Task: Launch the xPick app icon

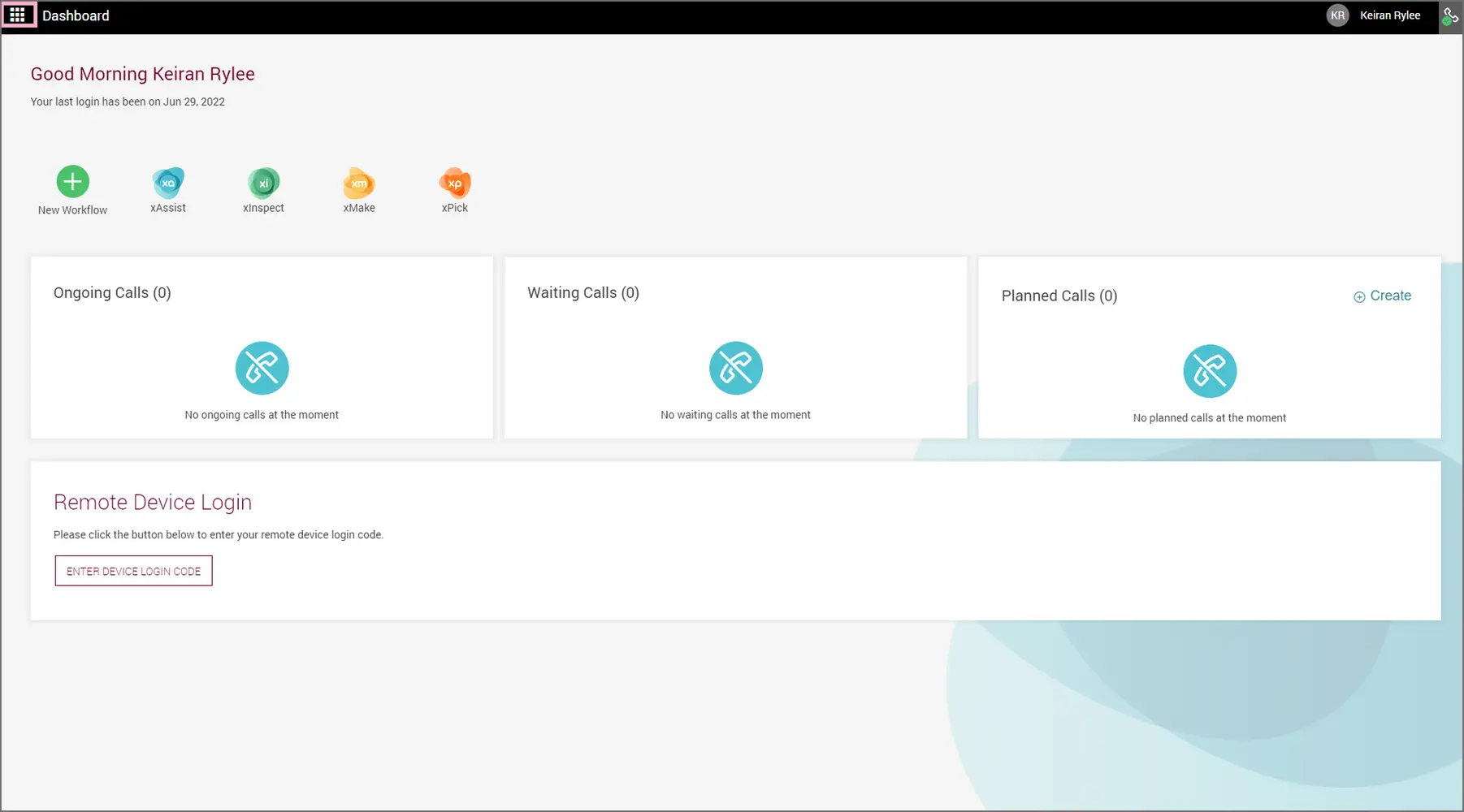Action: [455, 183]
